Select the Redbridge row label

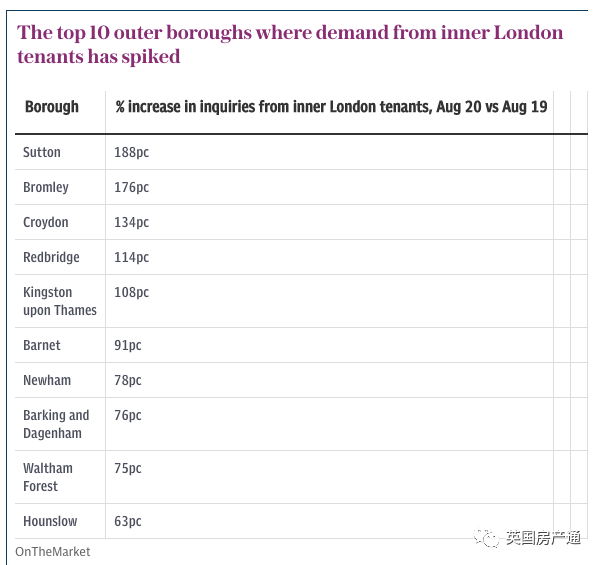[51, 257]
